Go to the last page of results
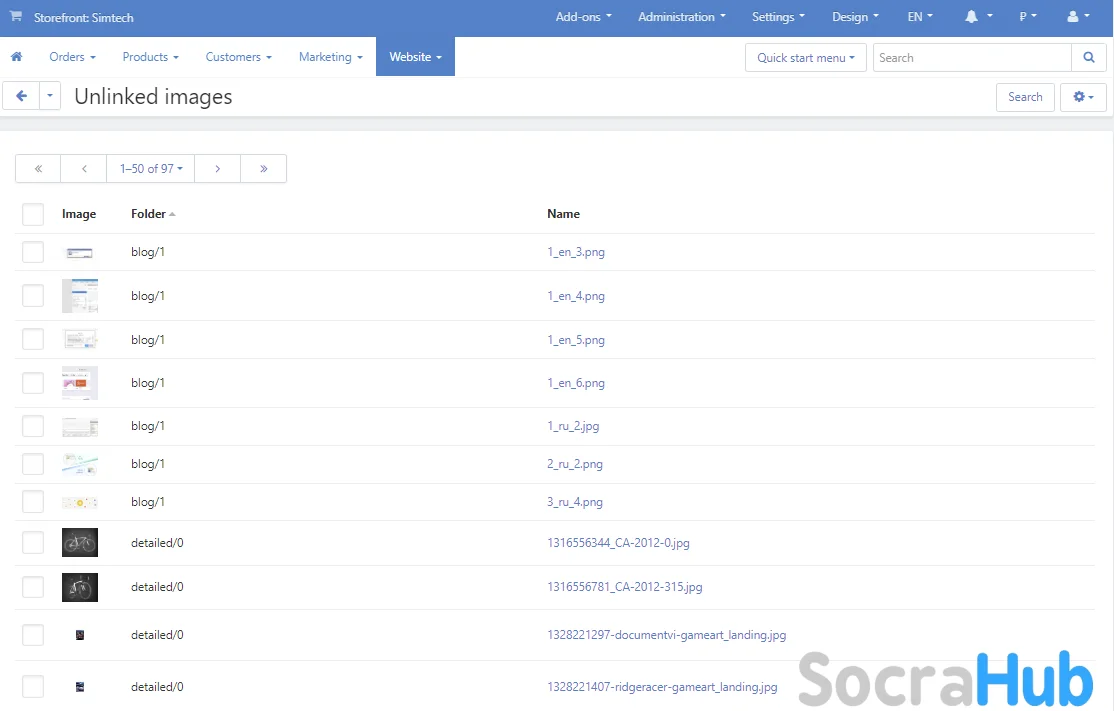 tap(263, 169)
